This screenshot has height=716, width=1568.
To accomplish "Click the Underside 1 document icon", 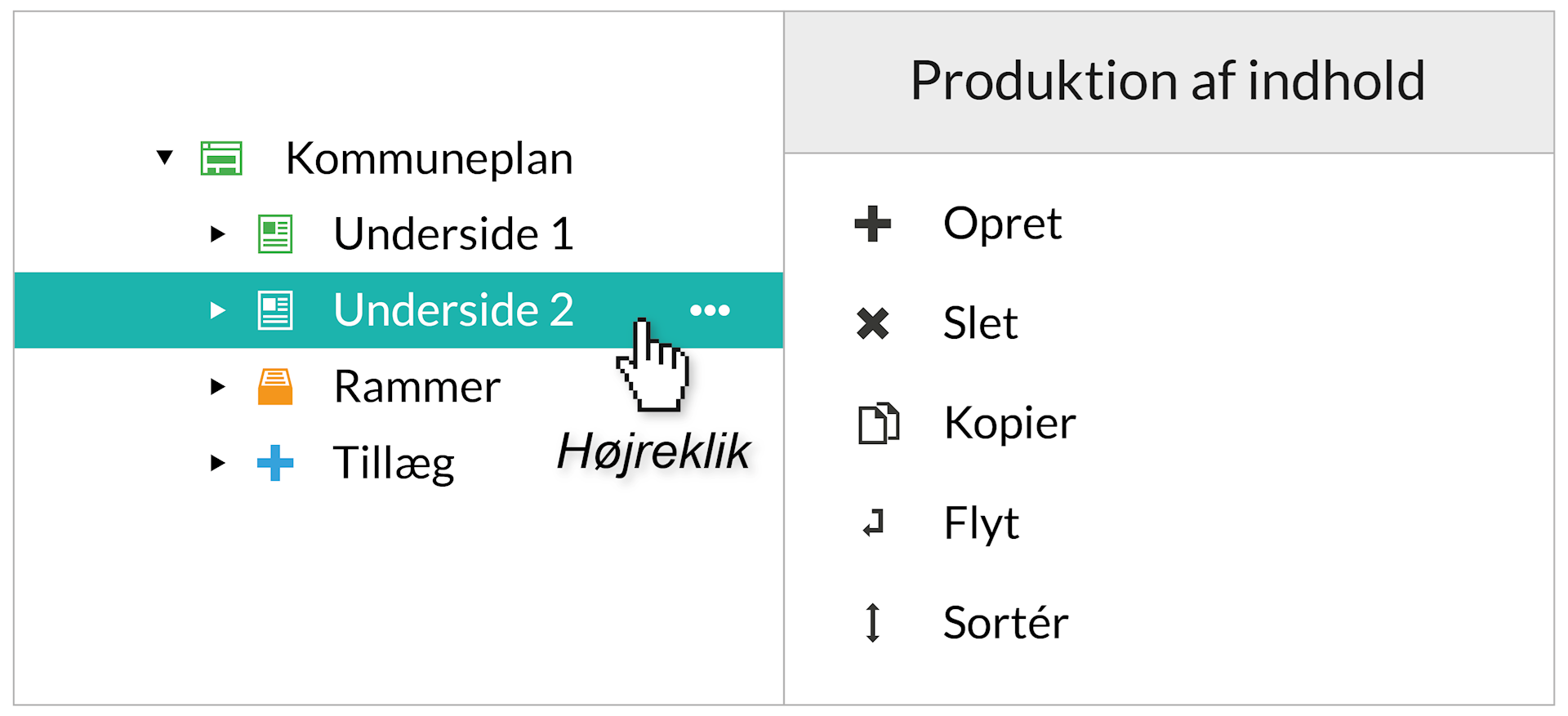I will [x=275, y=234].
